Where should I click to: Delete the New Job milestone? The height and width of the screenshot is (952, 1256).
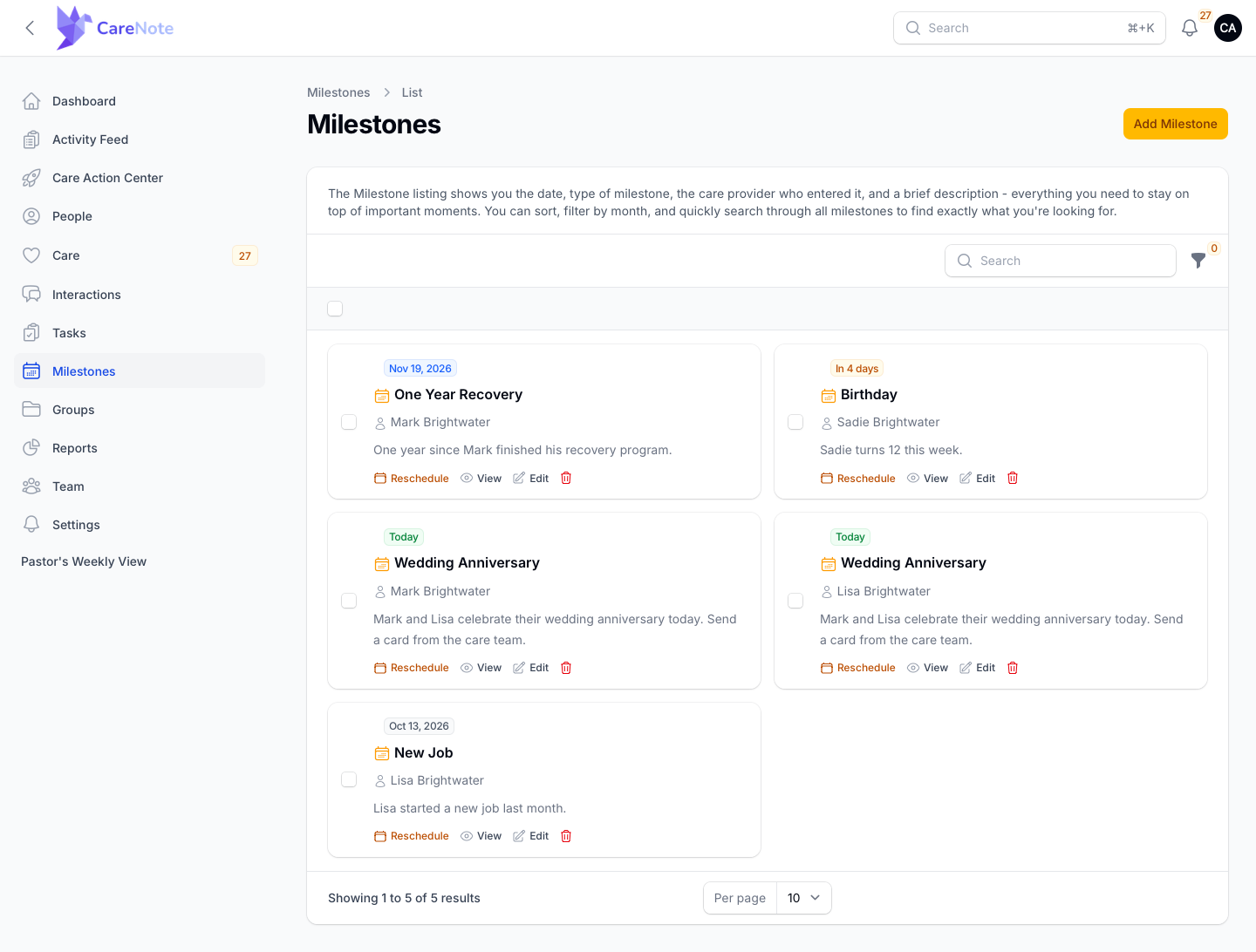pos(566,836)
